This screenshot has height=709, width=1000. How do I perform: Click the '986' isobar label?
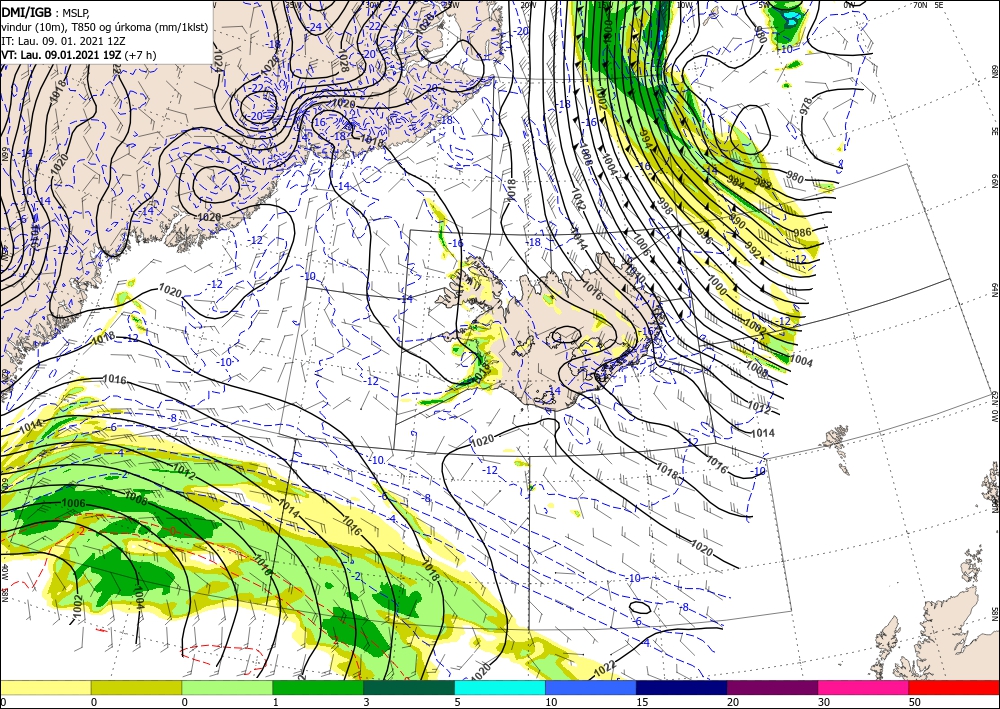pyautogui.click(x=802, y=233)
